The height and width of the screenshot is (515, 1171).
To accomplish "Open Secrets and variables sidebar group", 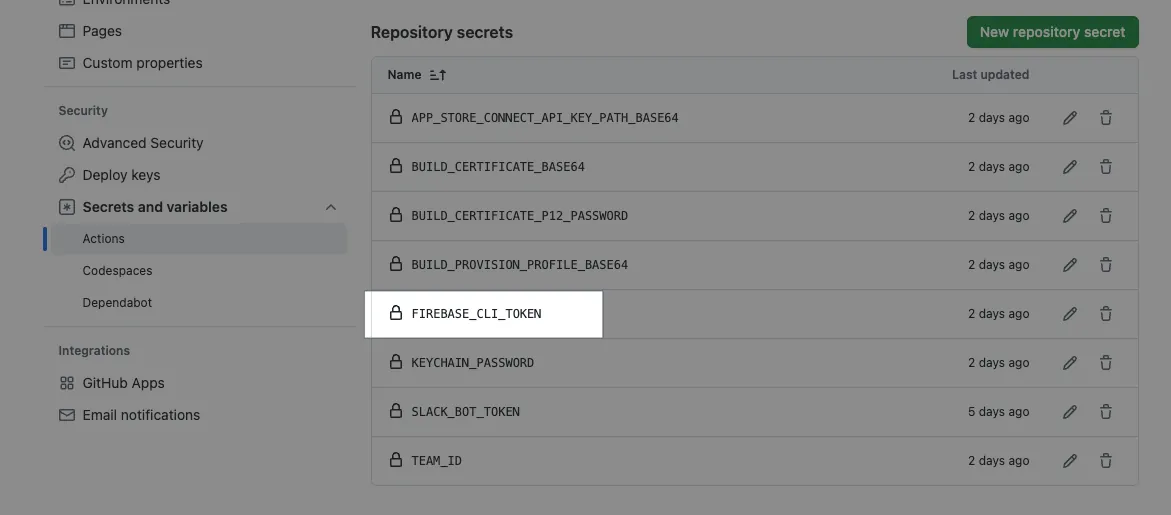I will click(x=155, y=207).
